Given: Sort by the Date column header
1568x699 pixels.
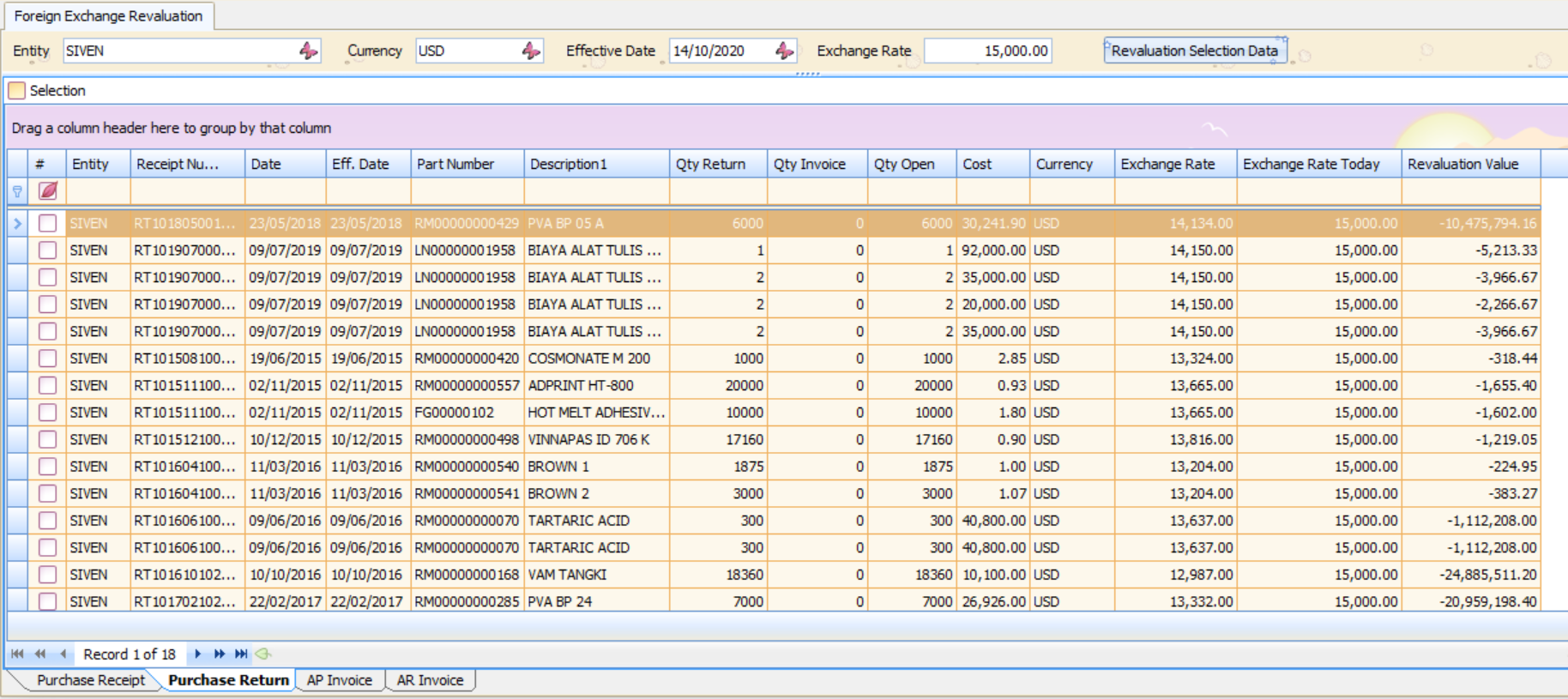Looking at the screenshot, I should (286, 164).
